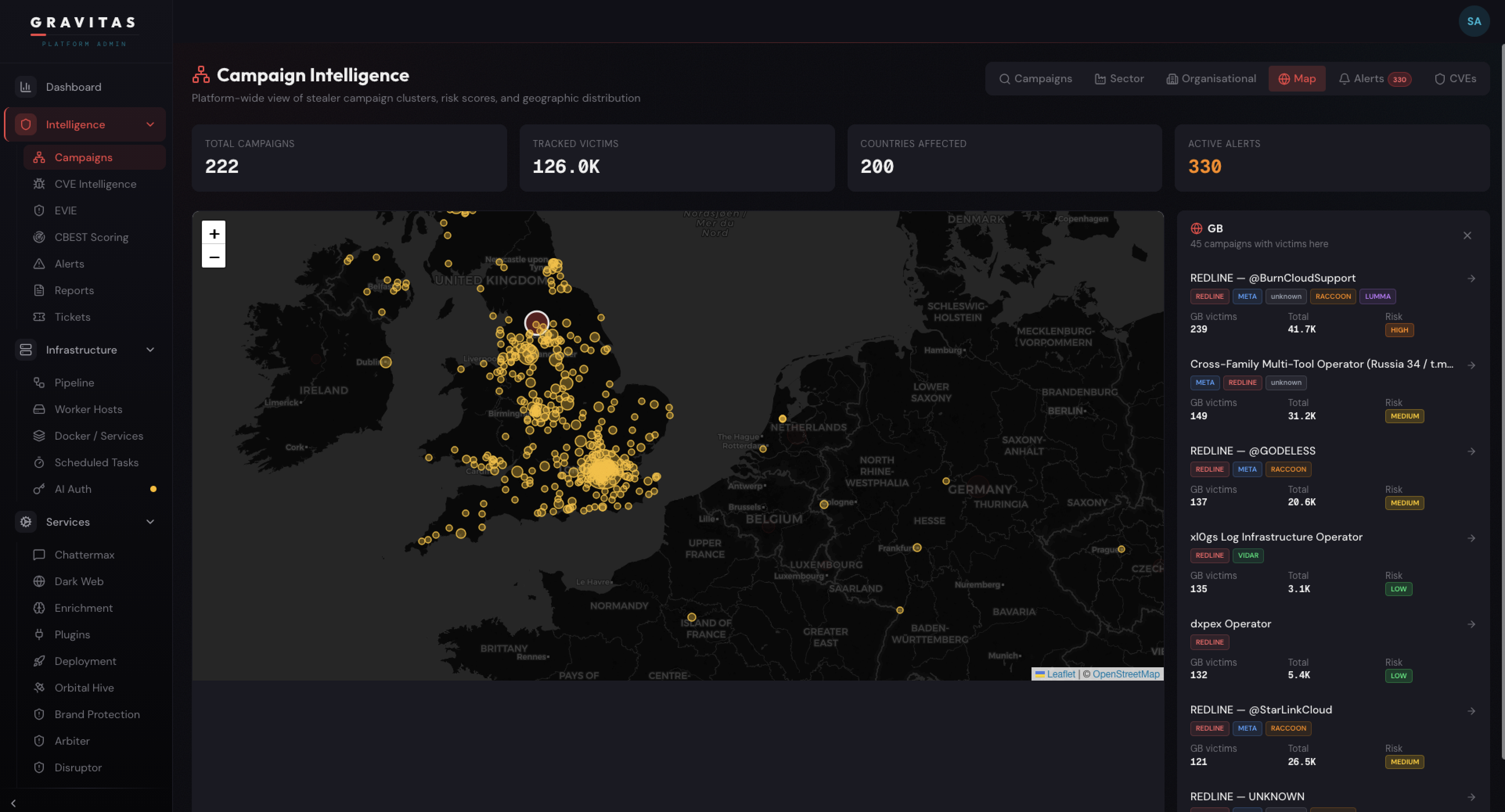The width and height of the screenshot is (1505, 812).
Task: Open the dxpex Operator campaign arrow
Action: click(x=1471, y=625)
